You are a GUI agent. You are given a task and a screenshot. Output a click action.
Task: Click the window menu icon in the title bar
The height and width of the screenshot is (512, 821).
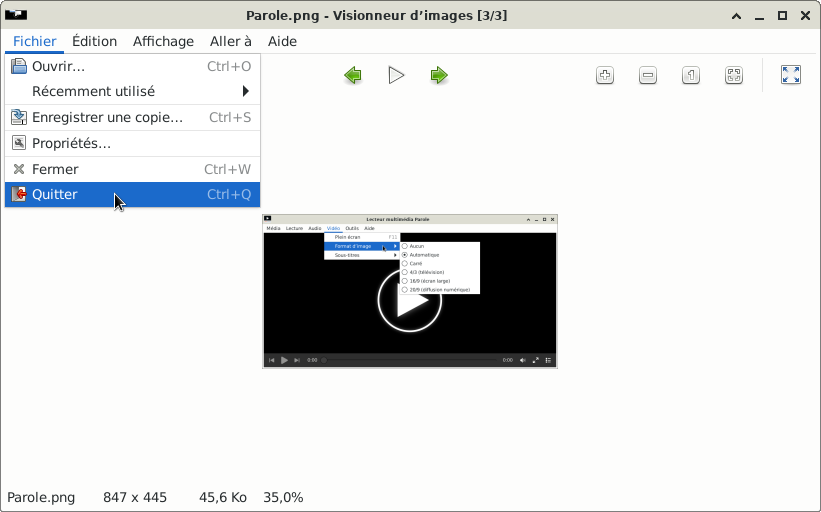(x=16, y=15)
